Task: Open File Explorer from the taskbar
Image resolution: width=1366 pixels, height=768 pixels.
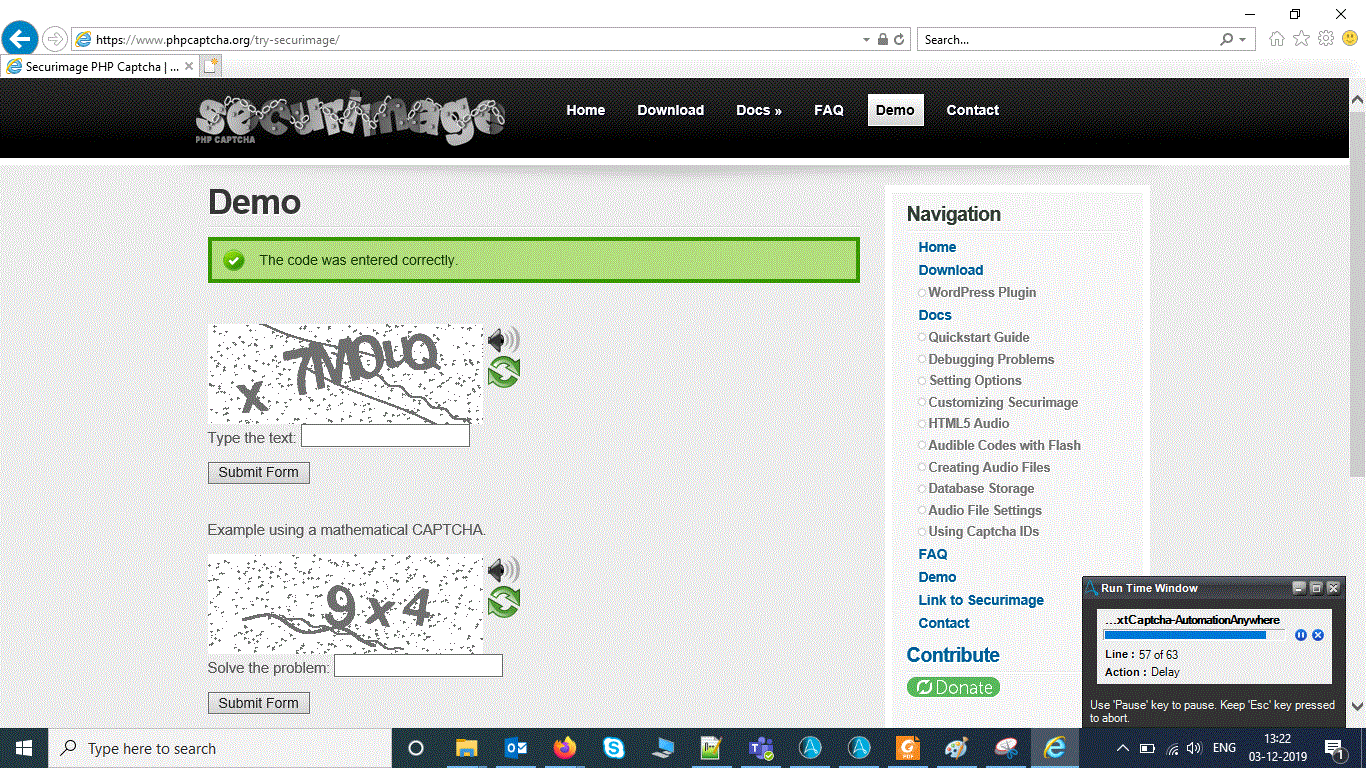Action: [x=466, y=748]
